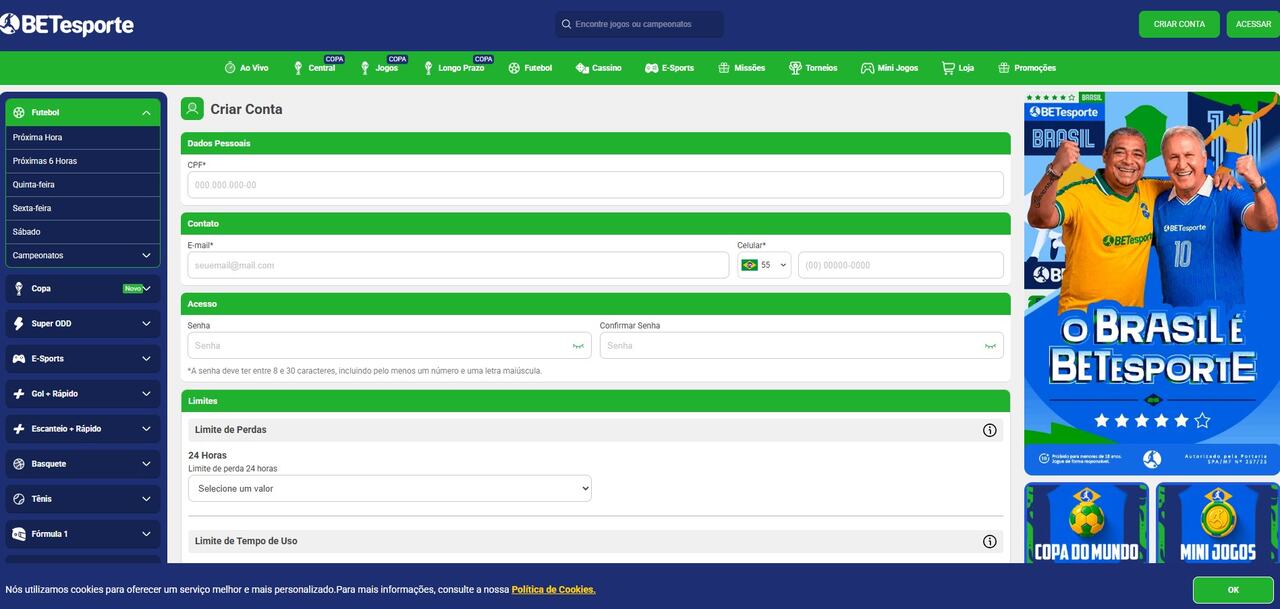The width and height of the screenshot is (1280, 609).
Task: Click the CPF input field
Action: point(595,185)
